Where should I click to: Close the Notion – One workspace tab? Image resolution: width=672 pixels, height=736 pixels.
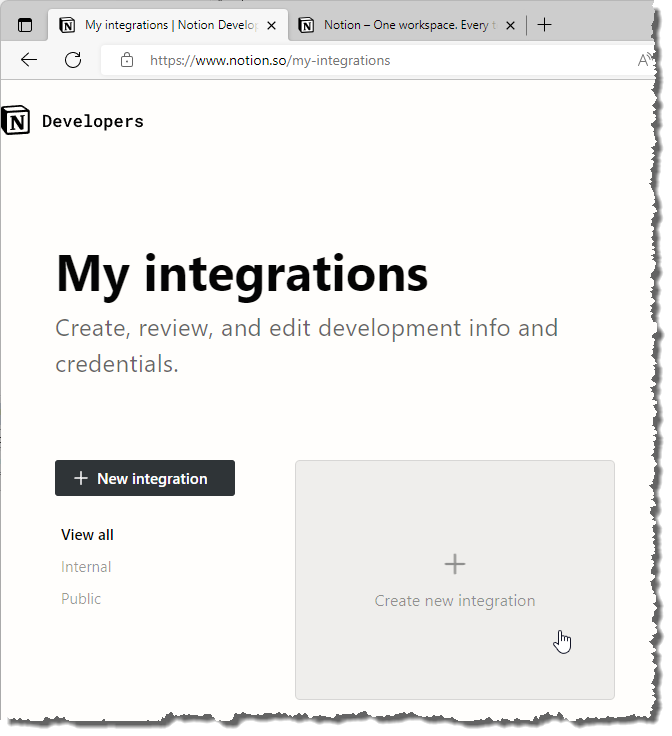pos(511,25)
